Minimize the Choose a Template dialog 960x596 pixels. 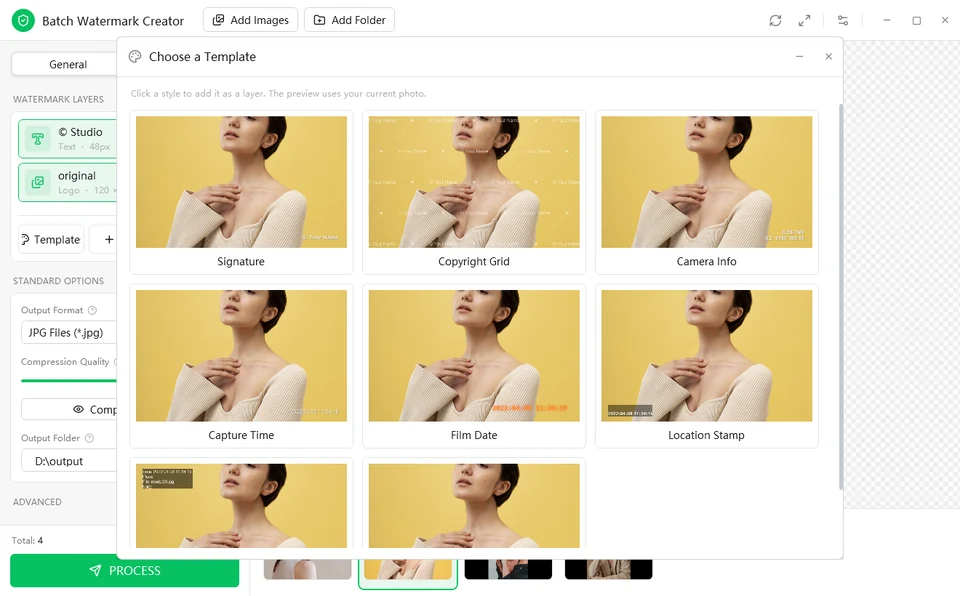(x=800, y=56)
